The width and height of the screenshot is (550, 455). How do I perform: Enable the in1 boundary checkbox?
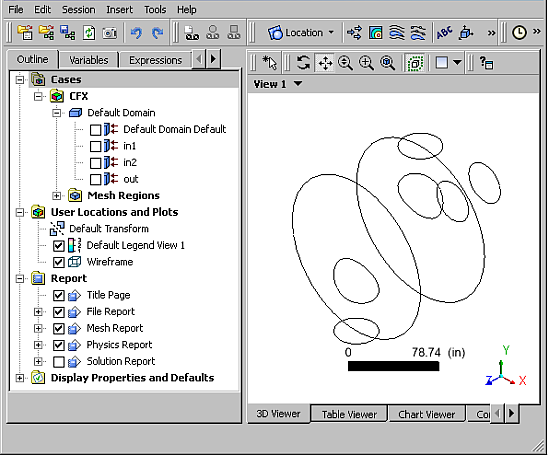[x=95, y=146]
